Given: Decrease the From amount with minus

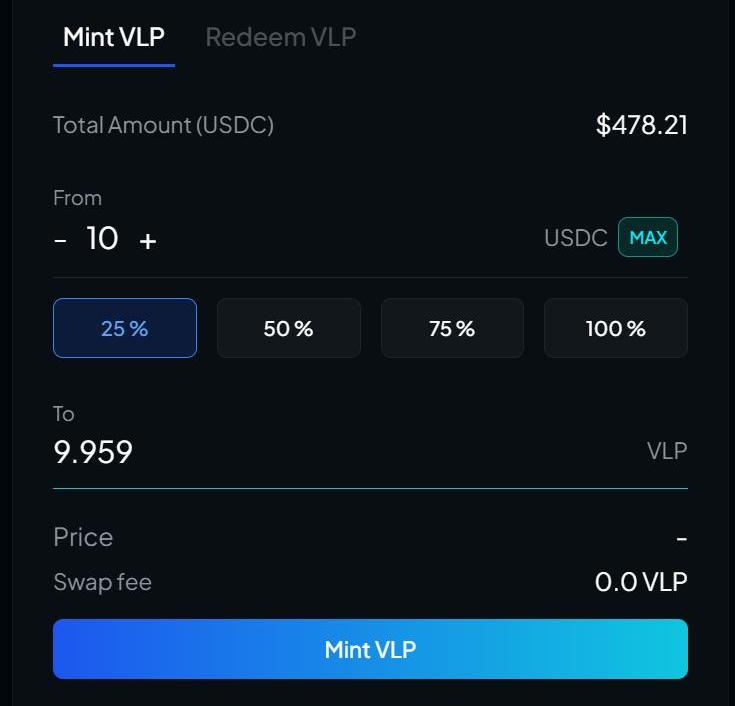Looking at the screenshot, I should click(x=61, y=240).
